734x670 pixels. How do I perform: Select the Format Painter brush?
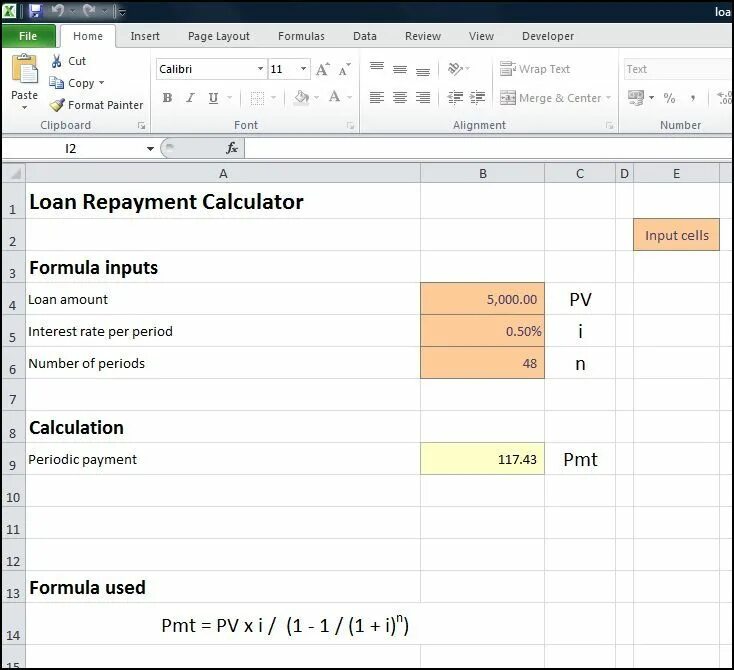coord(57,105)
